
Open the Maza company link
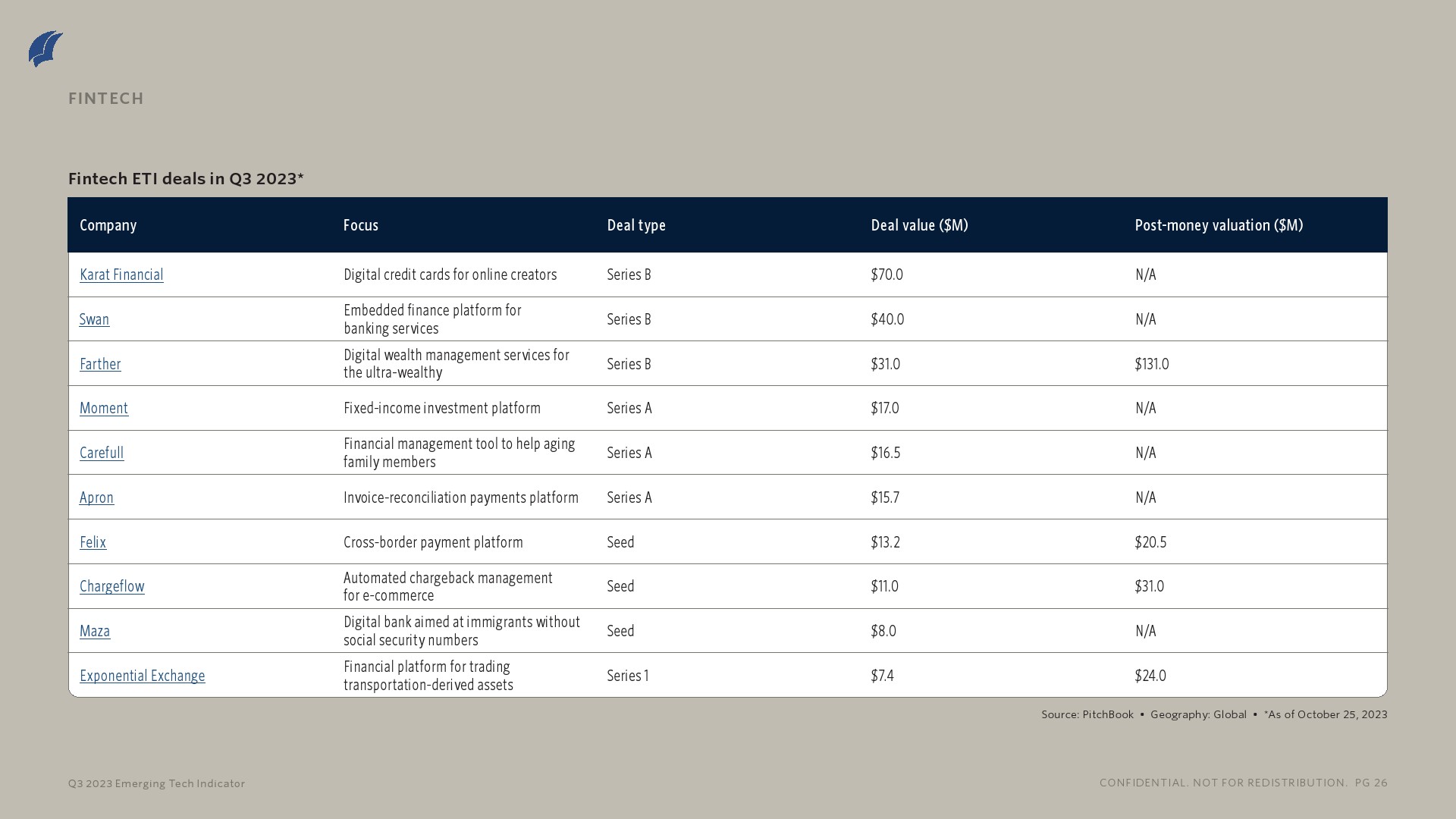click(95, 631)
